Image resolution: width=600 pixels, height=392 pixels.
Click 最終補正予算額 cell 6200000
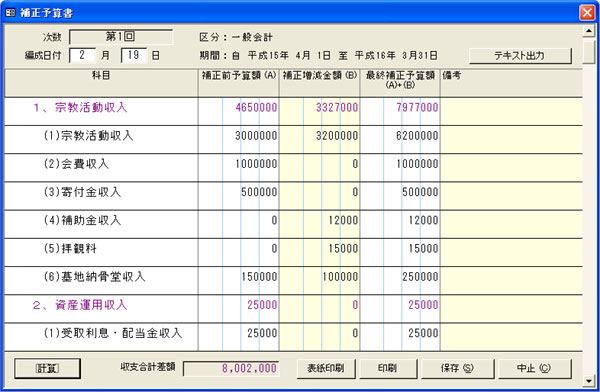tap(400, 140)
